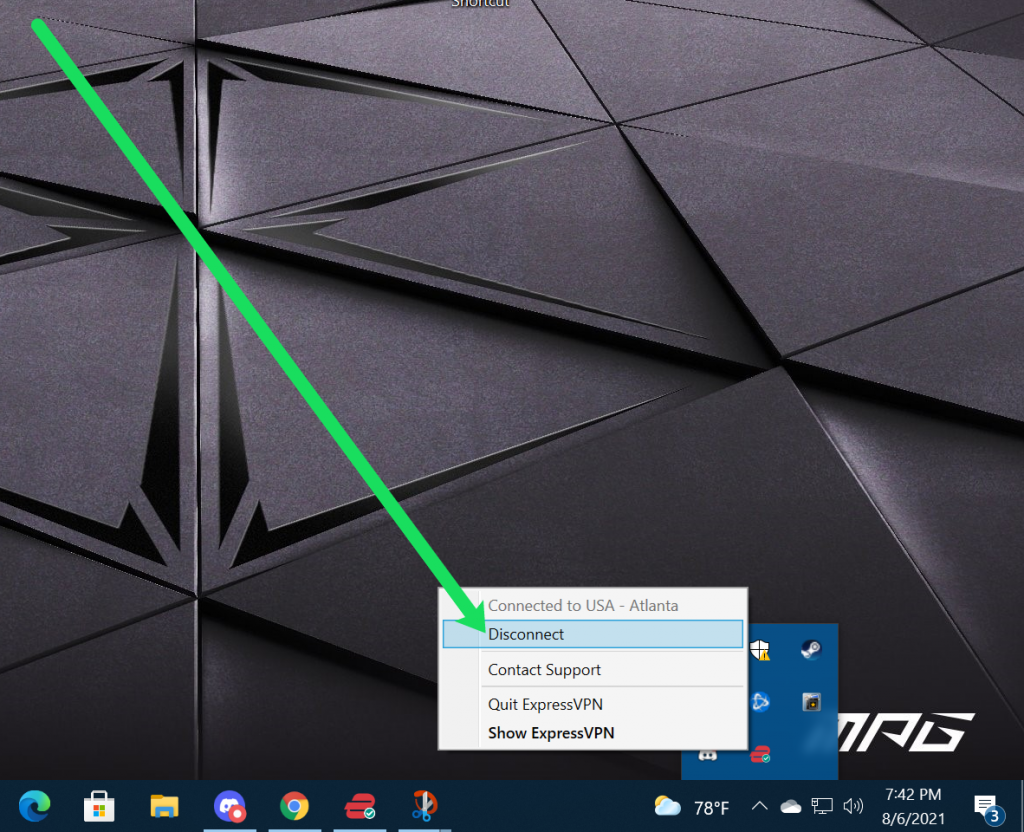The width and height of the screenshot is (1024, 832).
Task: Expand the hidden tray icons chevron
Action: click(x=759, y=806)
